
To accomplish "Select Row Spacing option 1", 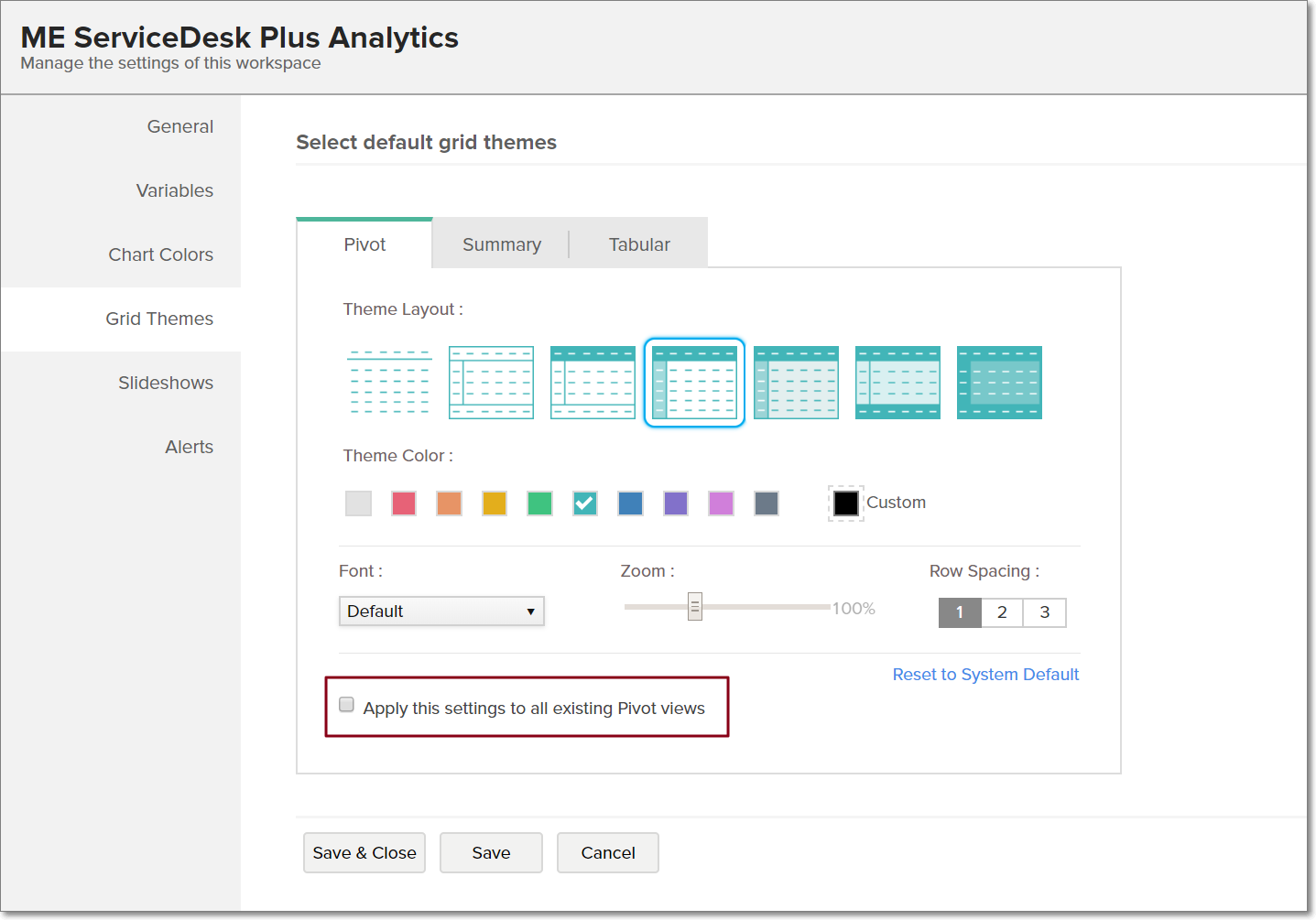I will [x=960, y=612].
